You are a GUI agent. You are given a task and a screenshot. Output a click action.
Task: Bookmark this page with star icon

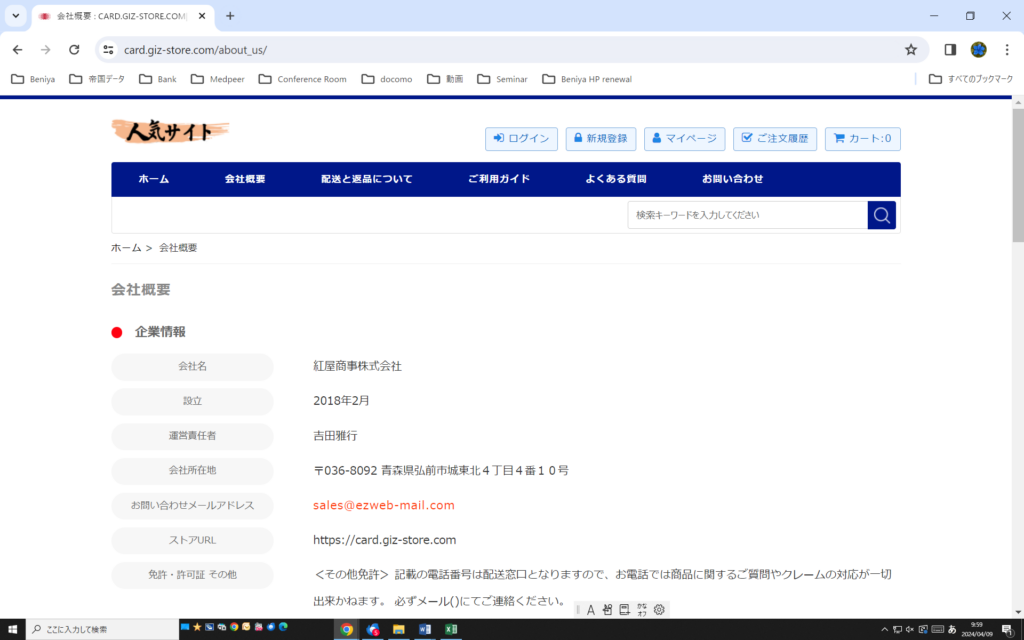910,49
